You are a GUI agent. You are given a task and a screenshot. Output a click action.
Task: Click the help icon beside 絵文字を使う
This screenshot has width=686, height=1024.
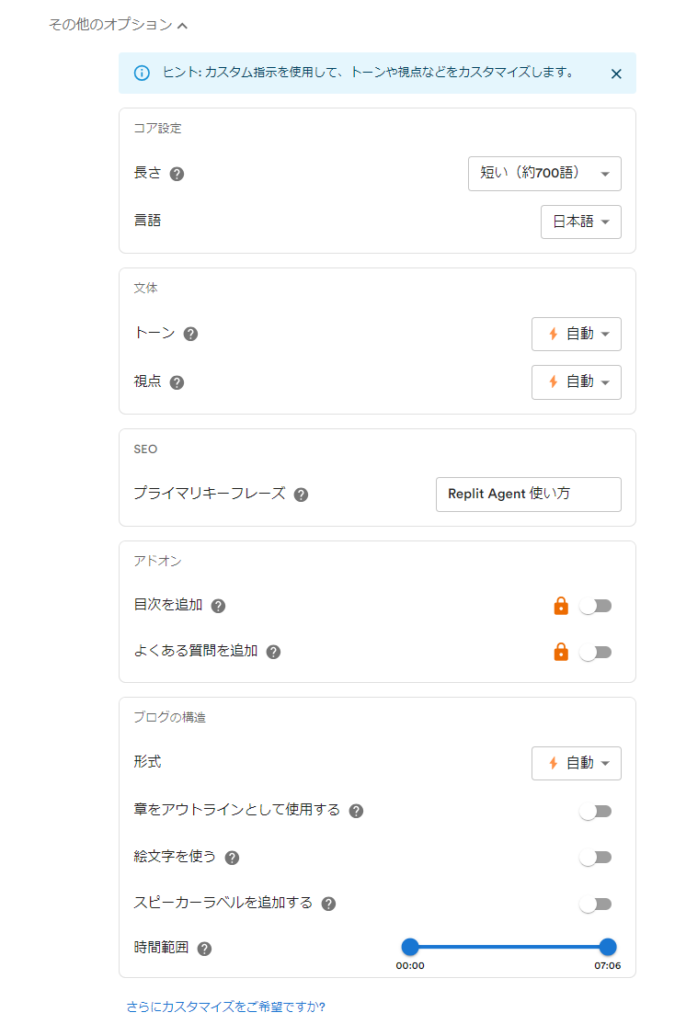pyautogui.click(x=232, y=857)
